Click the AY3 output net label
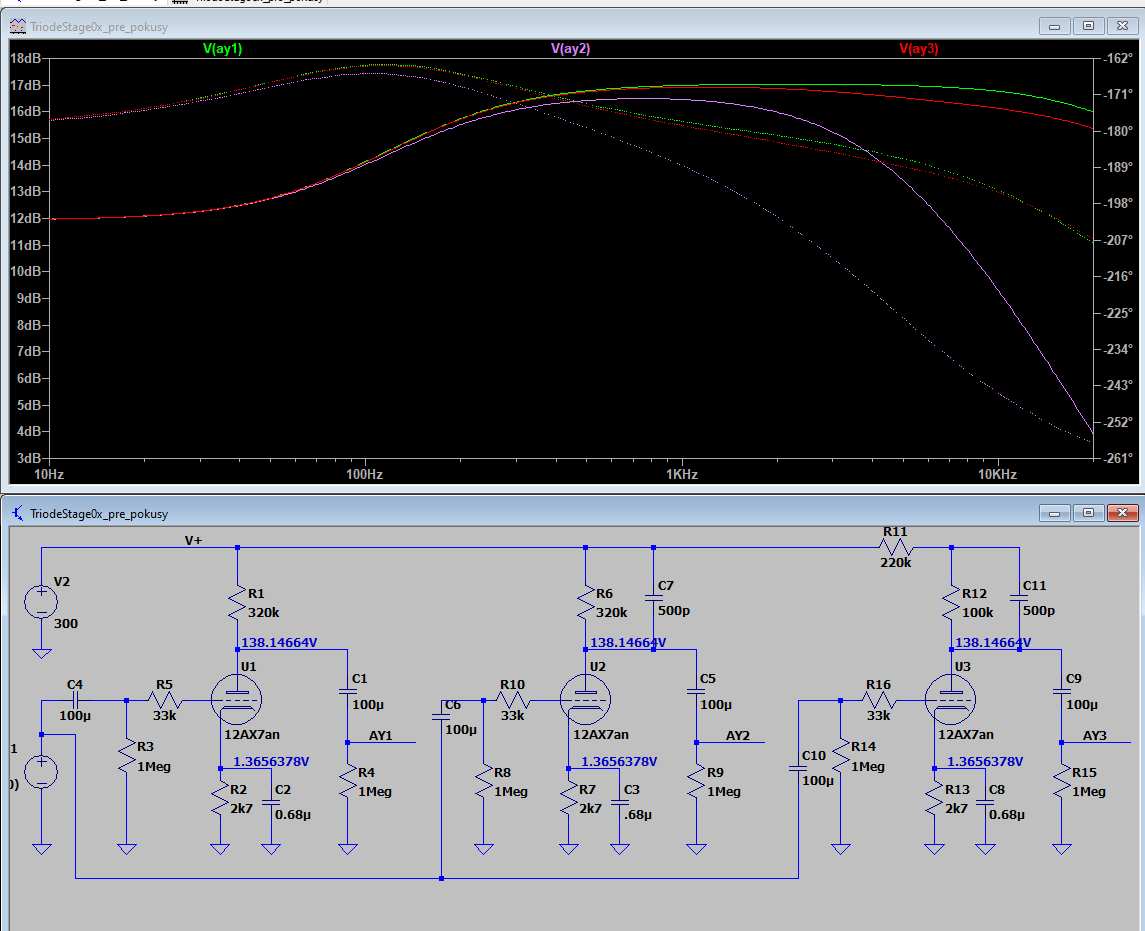The width and height of the screenshot is (1145, 931). click(x=1095, y=736)
